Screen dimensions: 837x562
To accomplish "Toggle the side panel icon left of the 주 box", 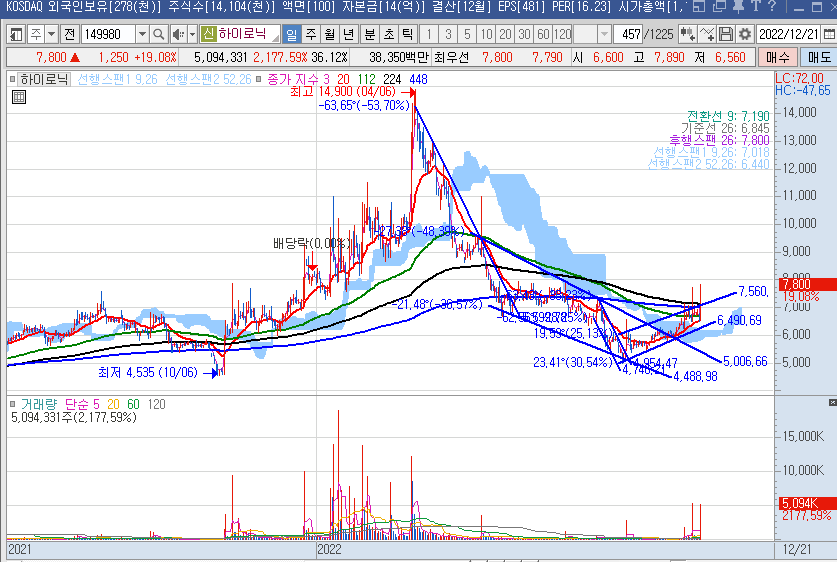I will [x=16, y=35].
